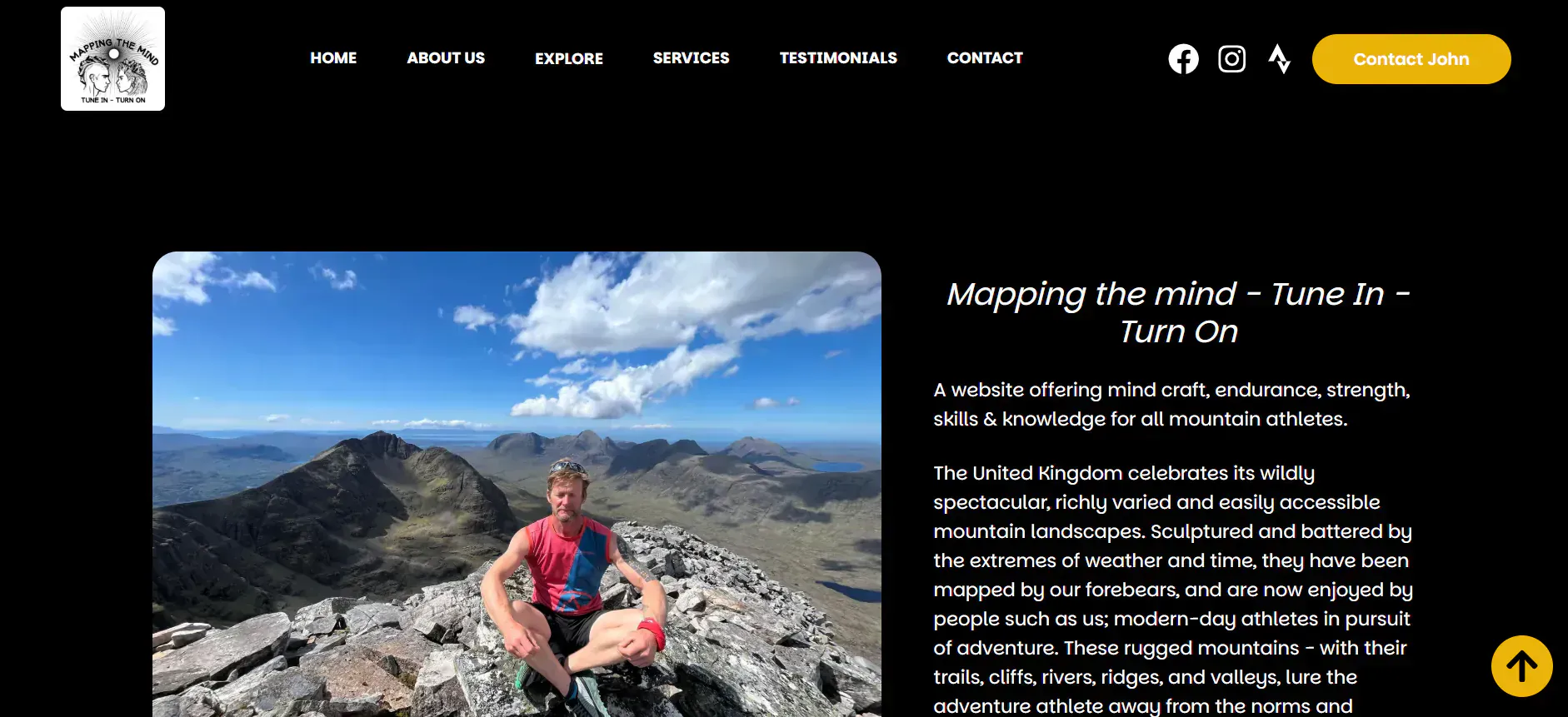View the Testimonials navigation item
Screen dimensions: 1568x717
[x=838, y=58]
